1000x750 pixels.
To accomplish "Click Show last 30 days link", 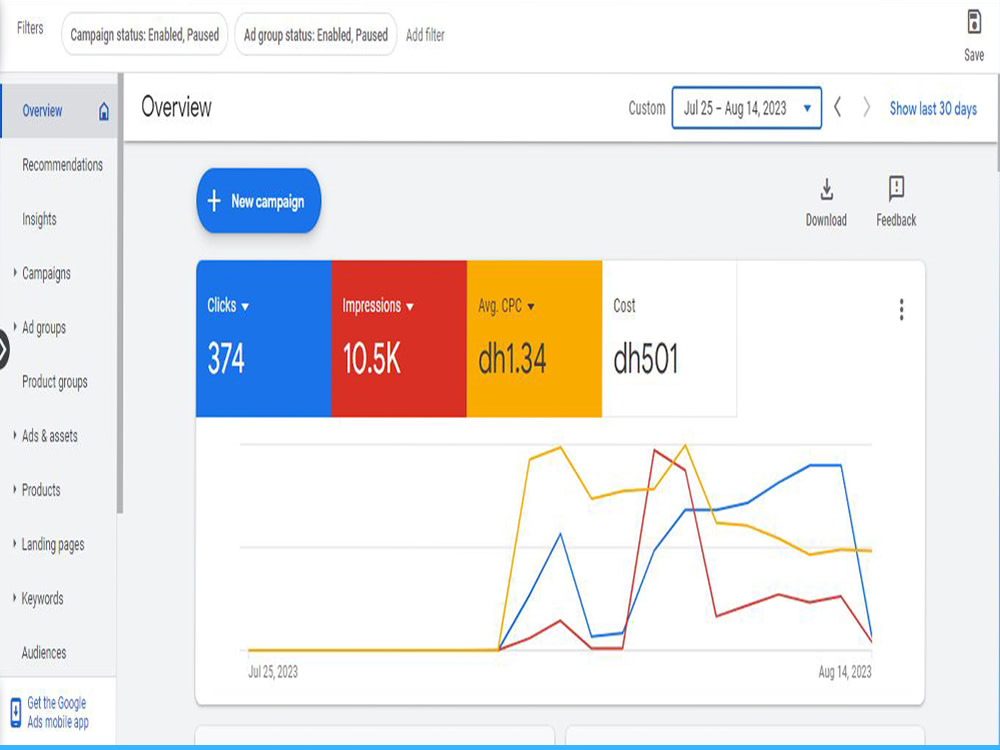I will [933, 108].
